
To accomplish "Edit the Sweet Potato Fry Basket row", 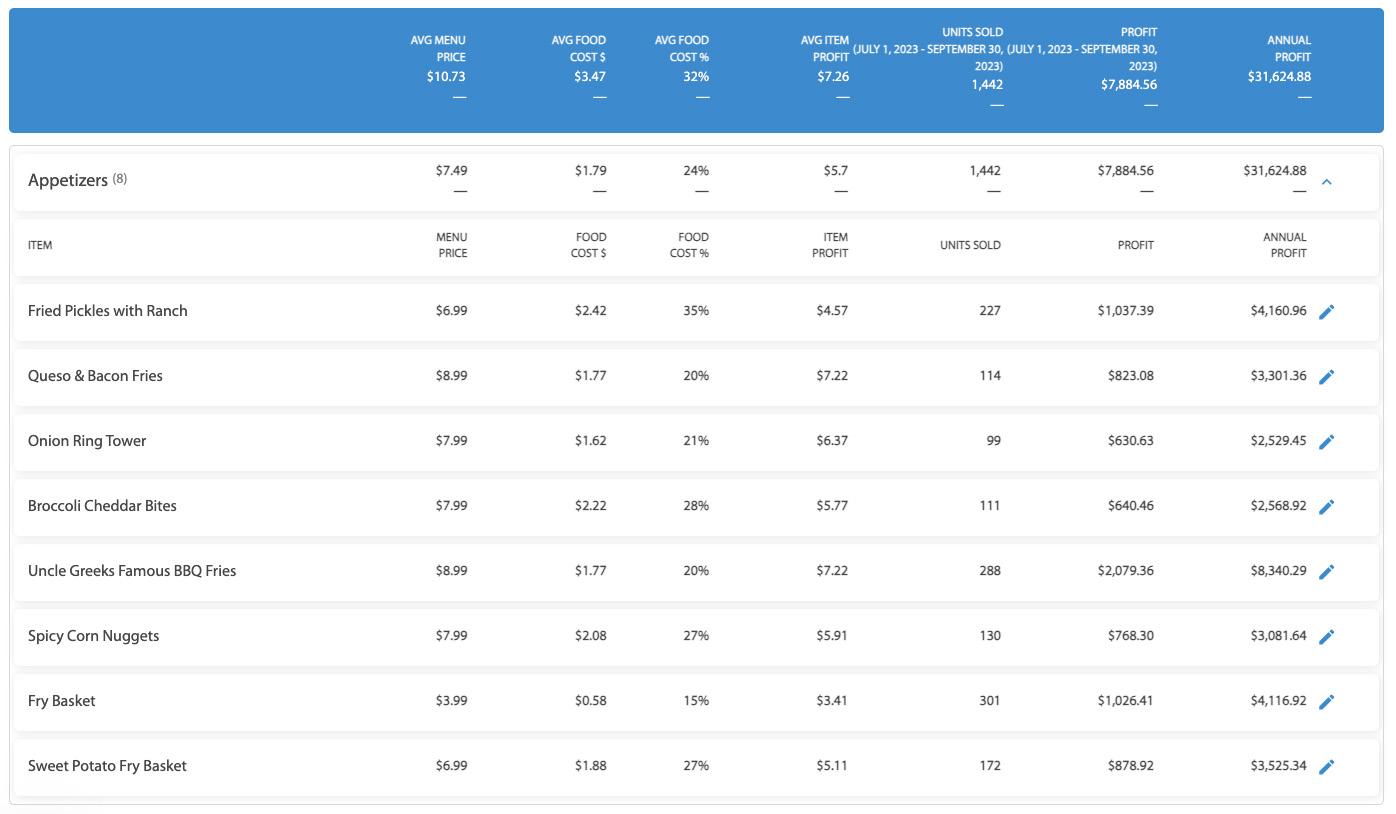I will pyautogui.click(x=1326, y=767).
